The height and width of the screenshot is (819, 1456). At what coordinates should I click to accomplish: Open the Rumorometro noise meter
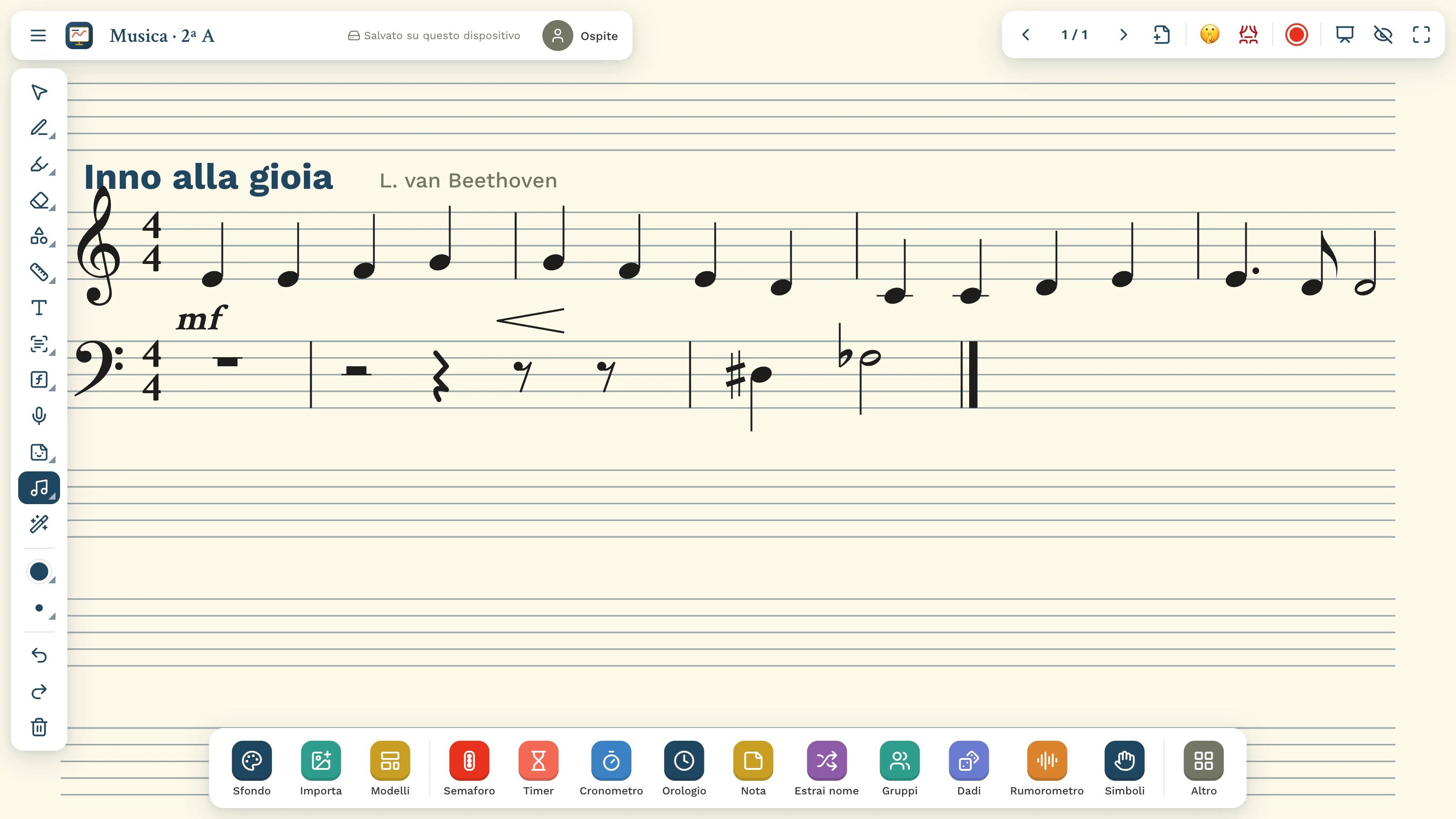tap(1047, 768)
